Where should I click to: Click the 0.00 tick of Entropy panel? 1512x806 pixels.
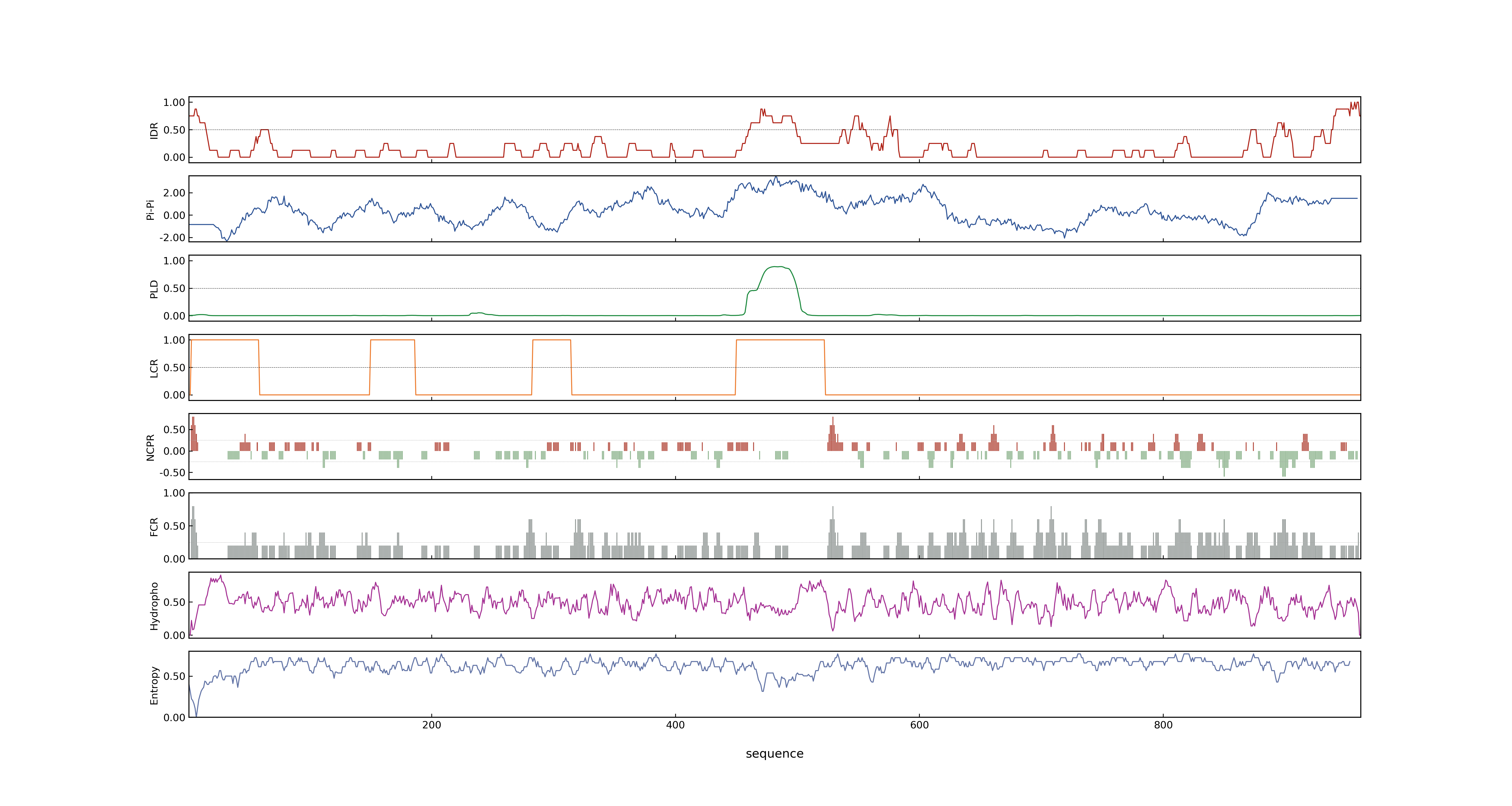[174, 717]
